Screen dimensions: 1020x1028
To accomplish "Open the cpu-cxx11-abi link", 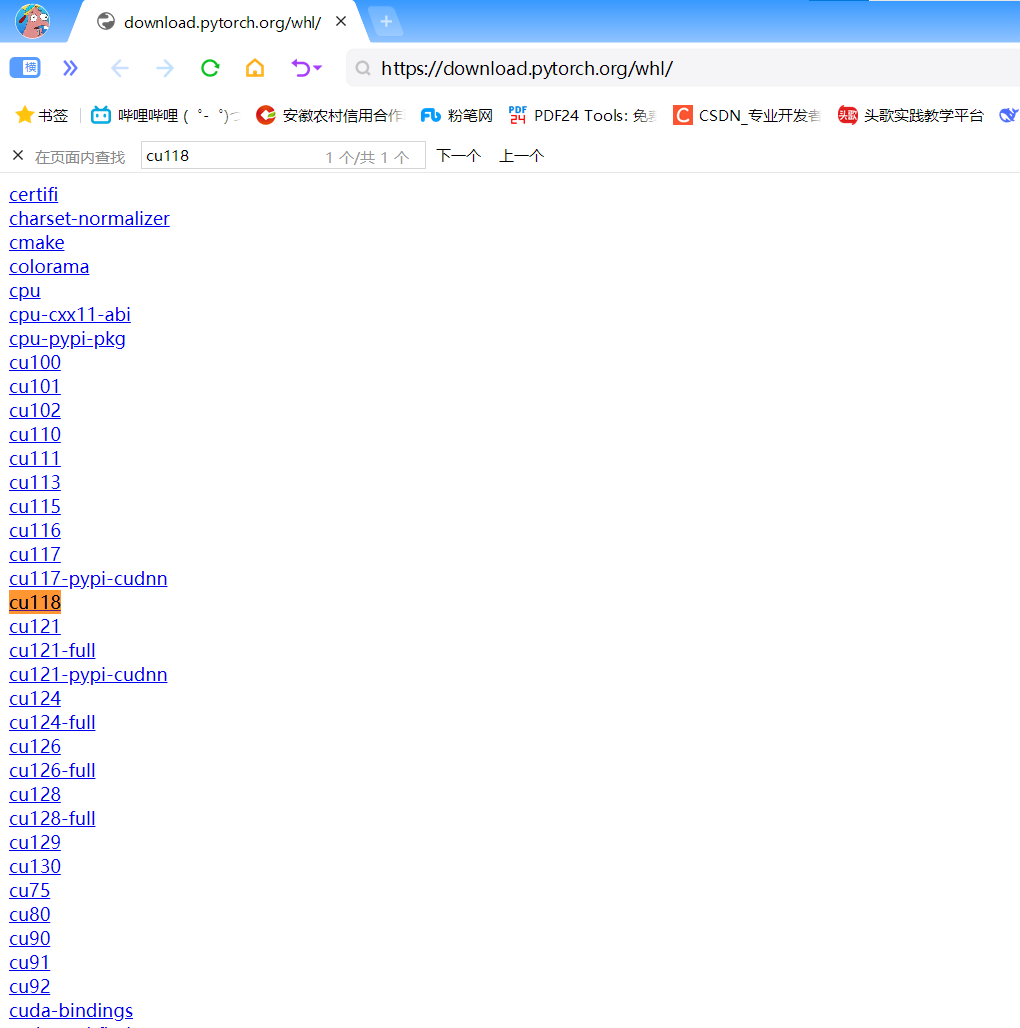I will [x=69, y=315].
